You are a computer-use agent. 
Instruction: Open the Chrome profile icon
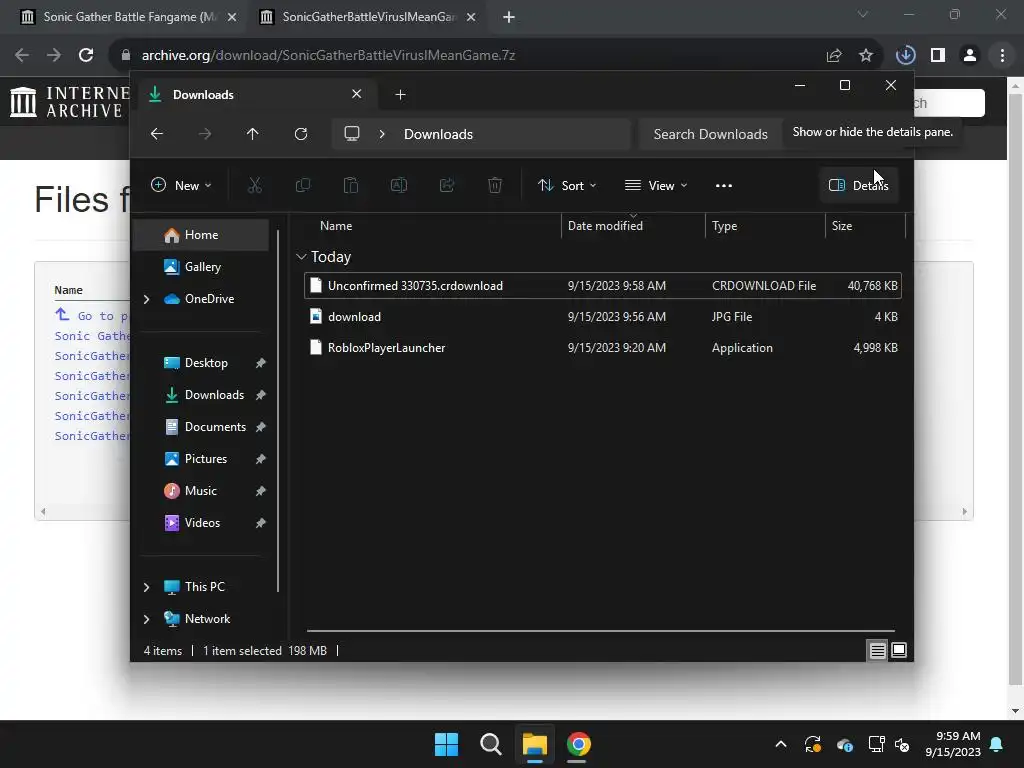pos(970,56)
